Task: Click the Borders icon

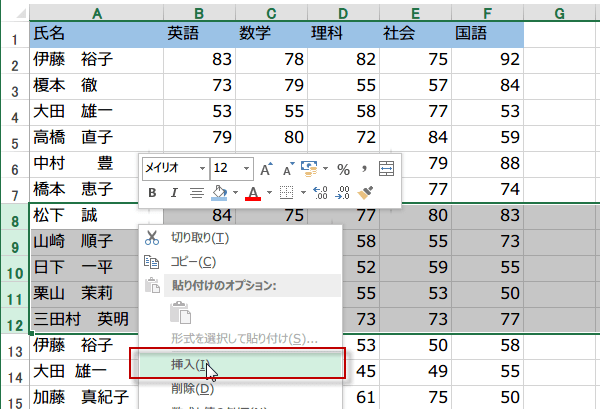Action: (x=286, y=193)
